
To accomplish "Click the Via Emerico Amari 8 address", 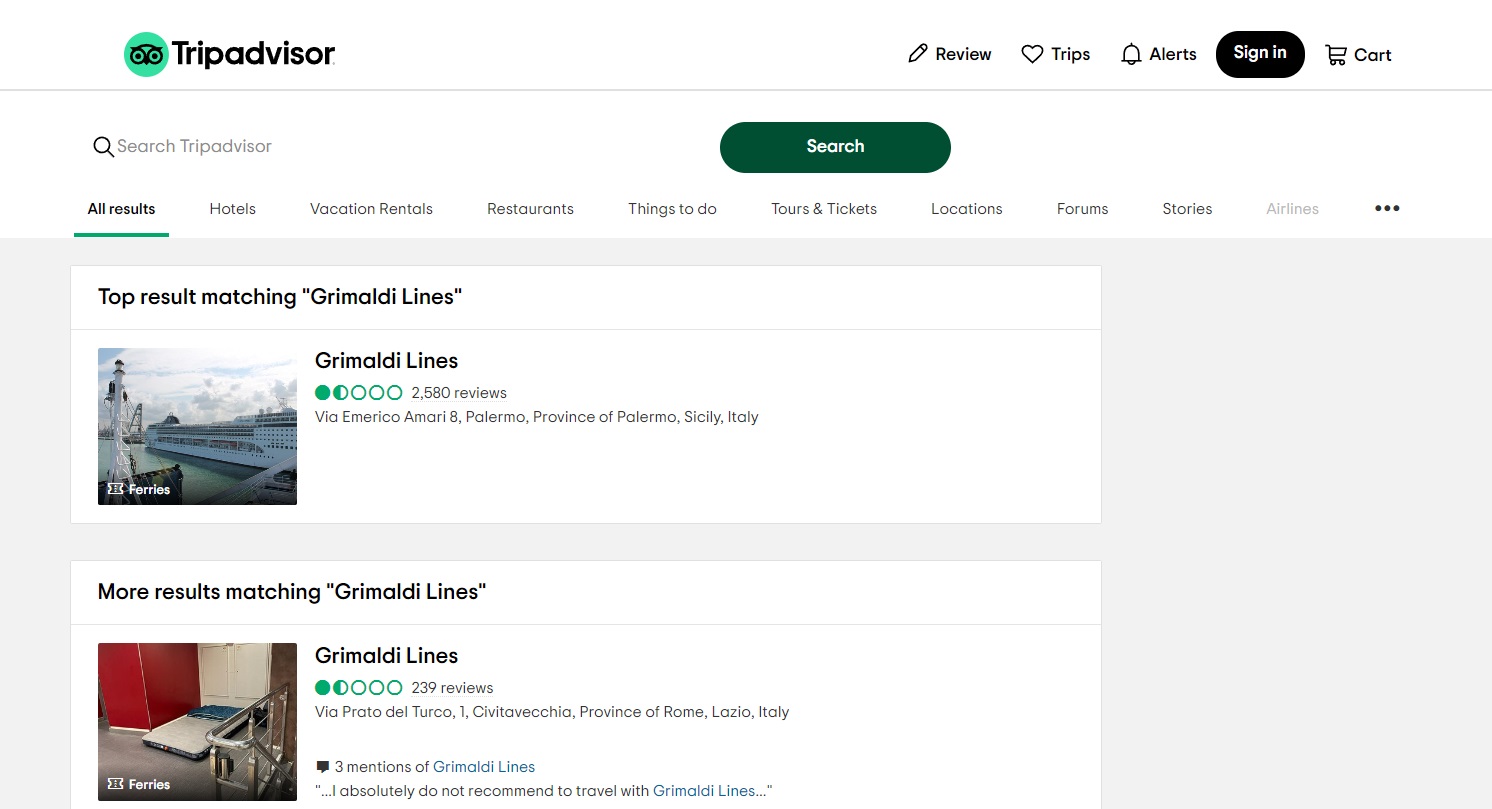I will click(x=537, y=417).
